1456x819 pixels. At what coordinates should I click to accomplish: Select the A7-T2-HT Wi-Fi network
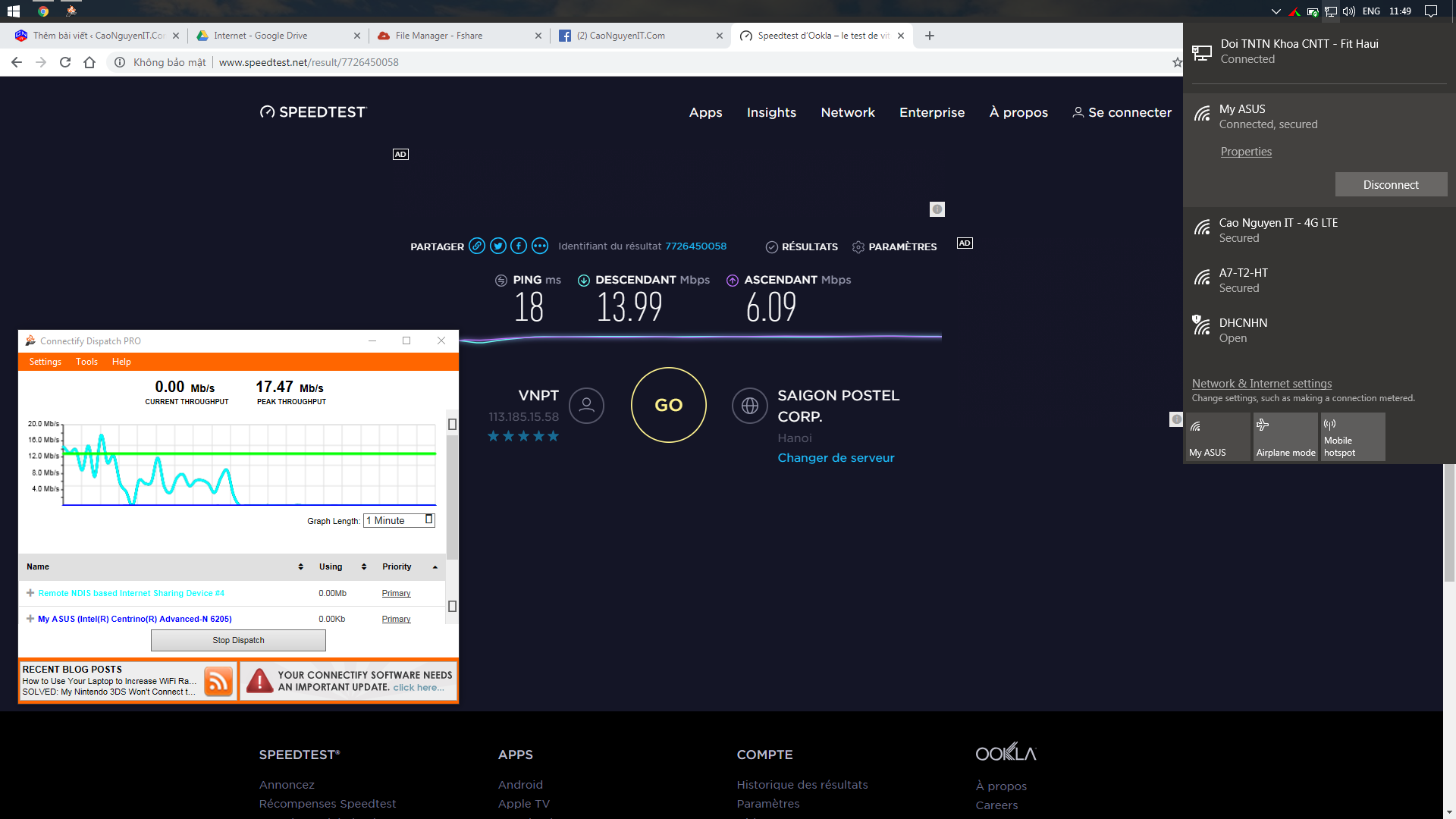[1319, 280]
